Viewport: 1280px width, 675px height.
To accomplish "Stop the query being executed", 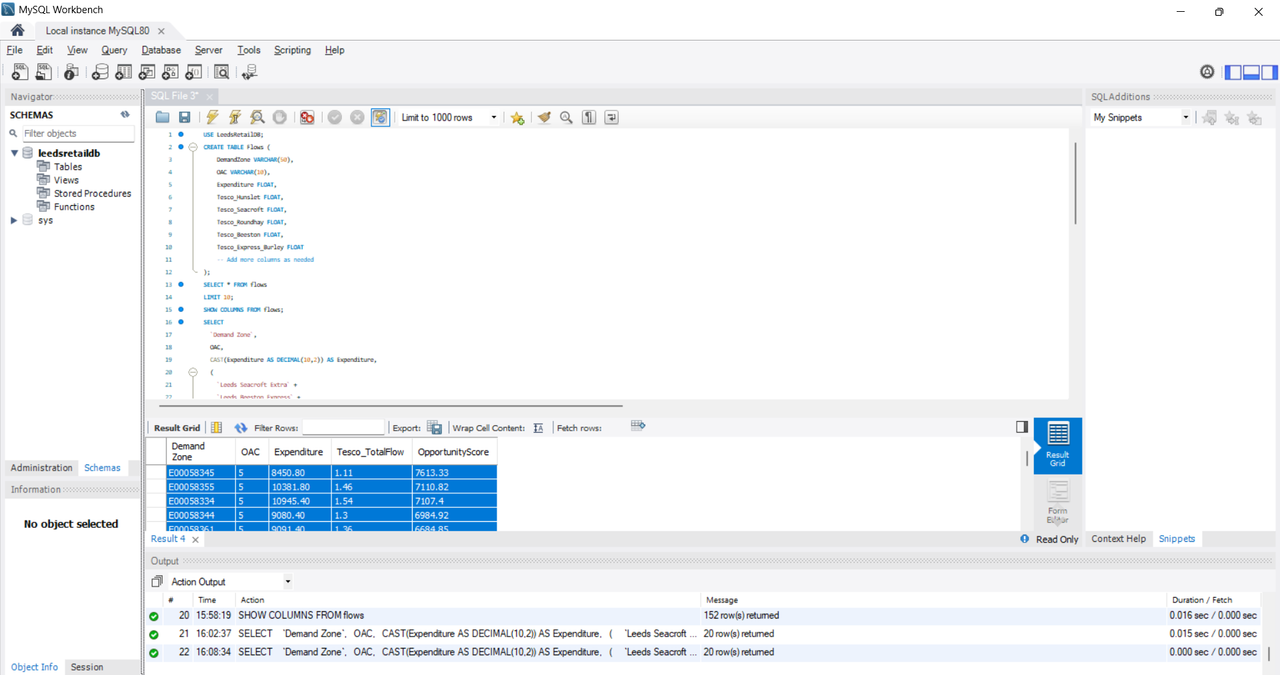I will tap(280, 117).
